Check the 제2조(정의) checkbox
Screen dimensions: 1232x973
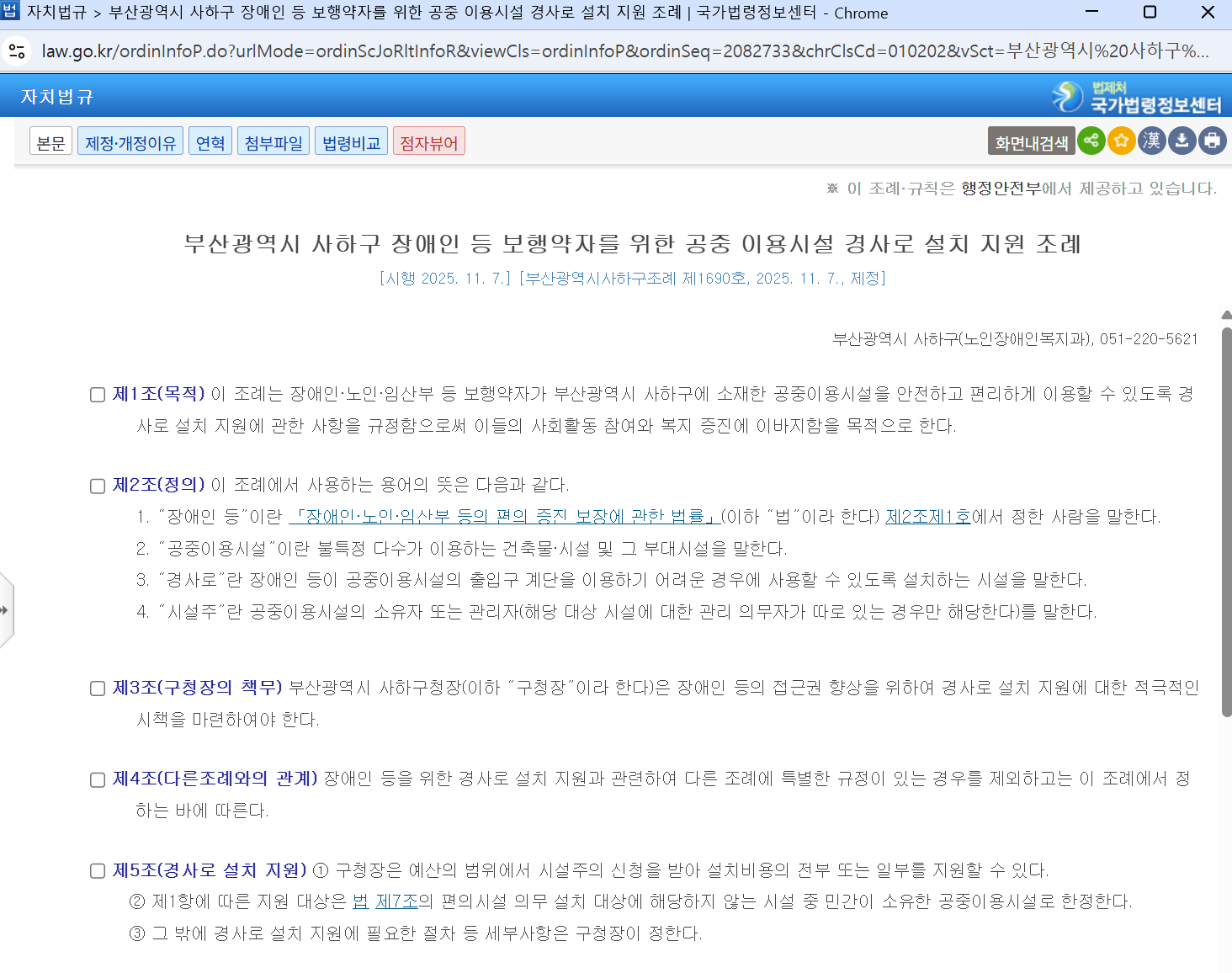98,486
